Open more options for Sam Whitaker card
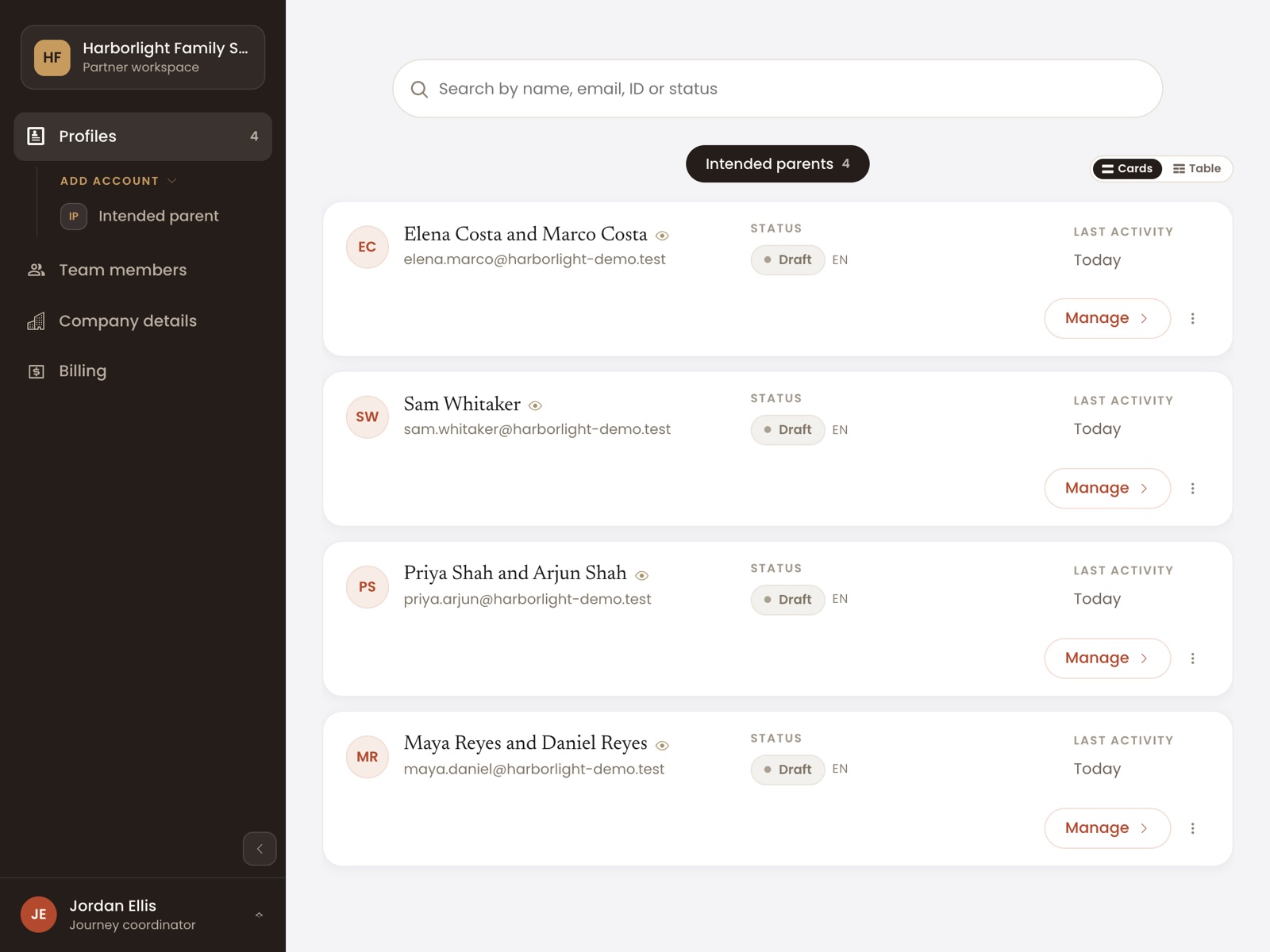1270x952 pixels. pos(1192,488)
